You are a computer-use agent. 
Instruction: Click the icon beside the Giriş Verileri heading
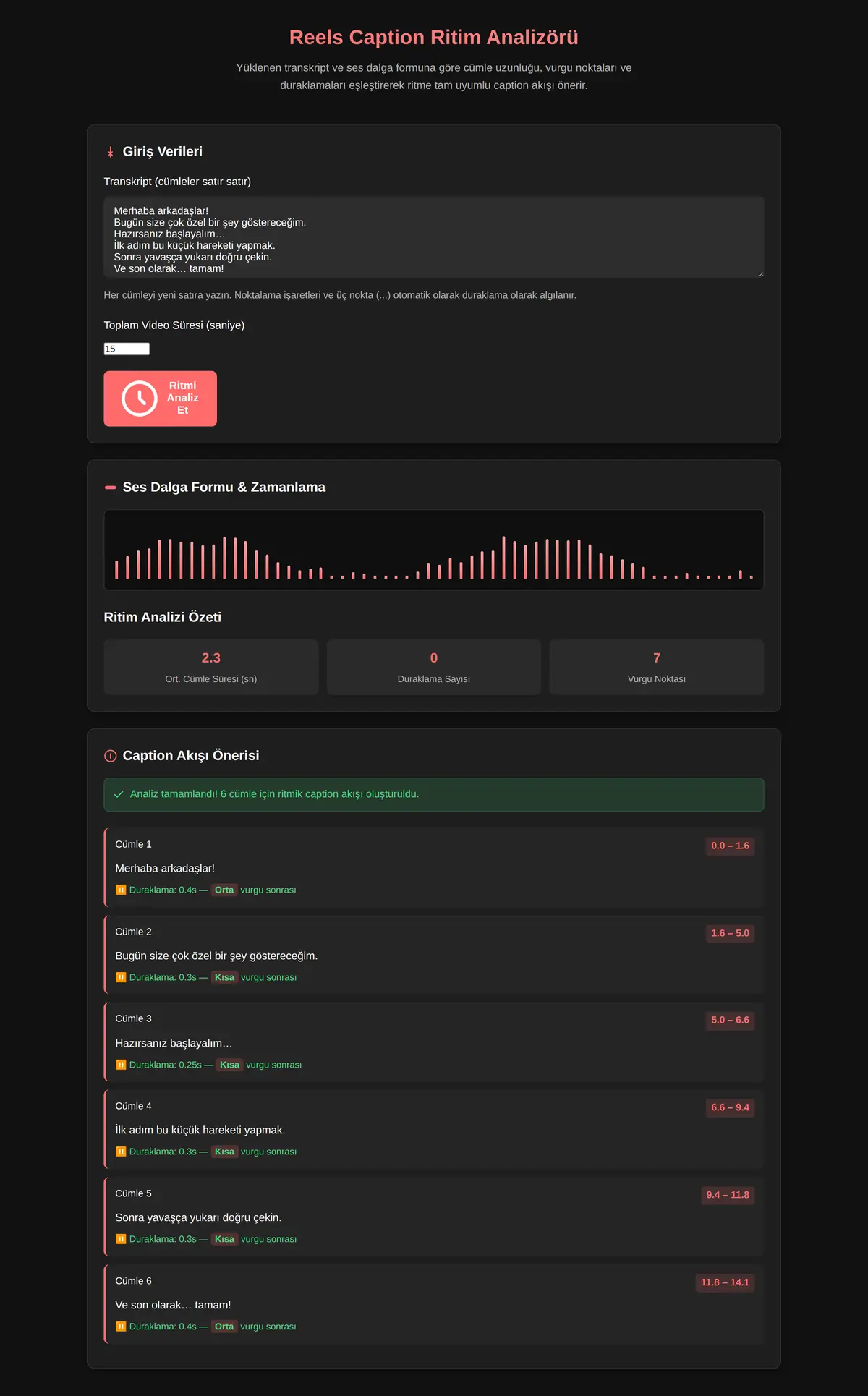pos(111,152)
